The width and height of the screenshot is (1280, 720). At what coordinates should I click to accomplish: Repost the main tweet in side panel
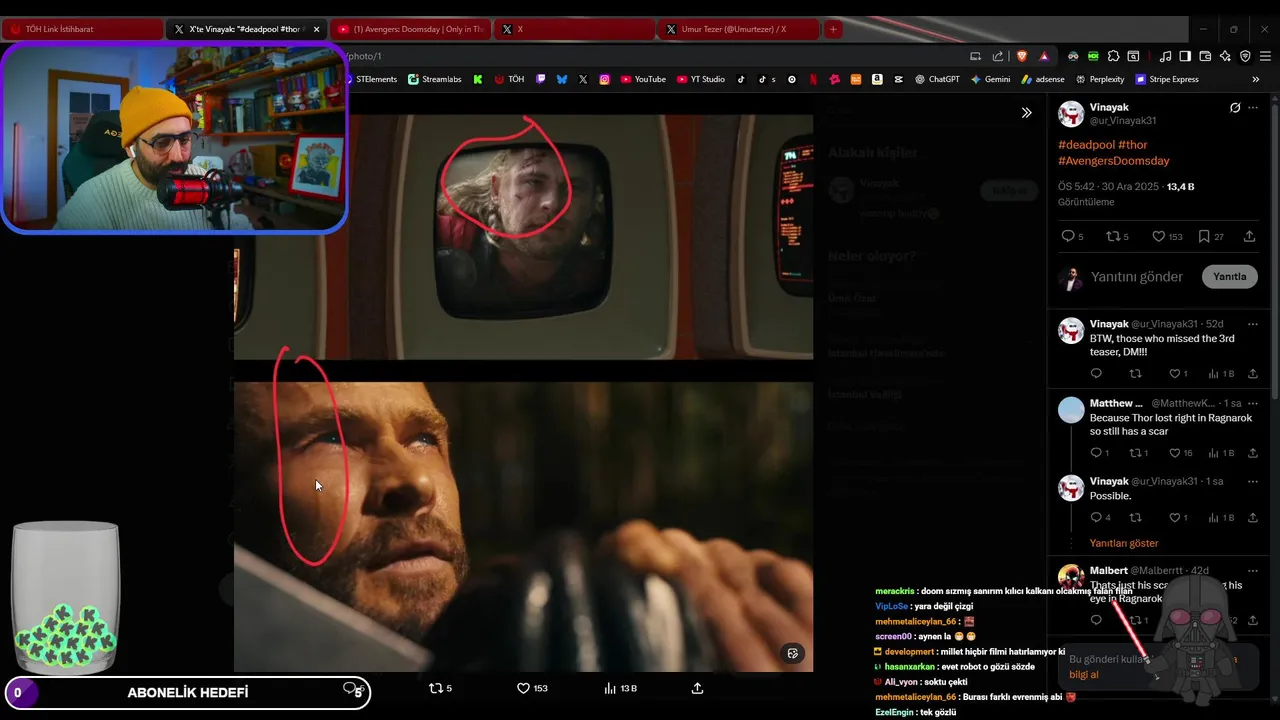(x=1117, y=236)
